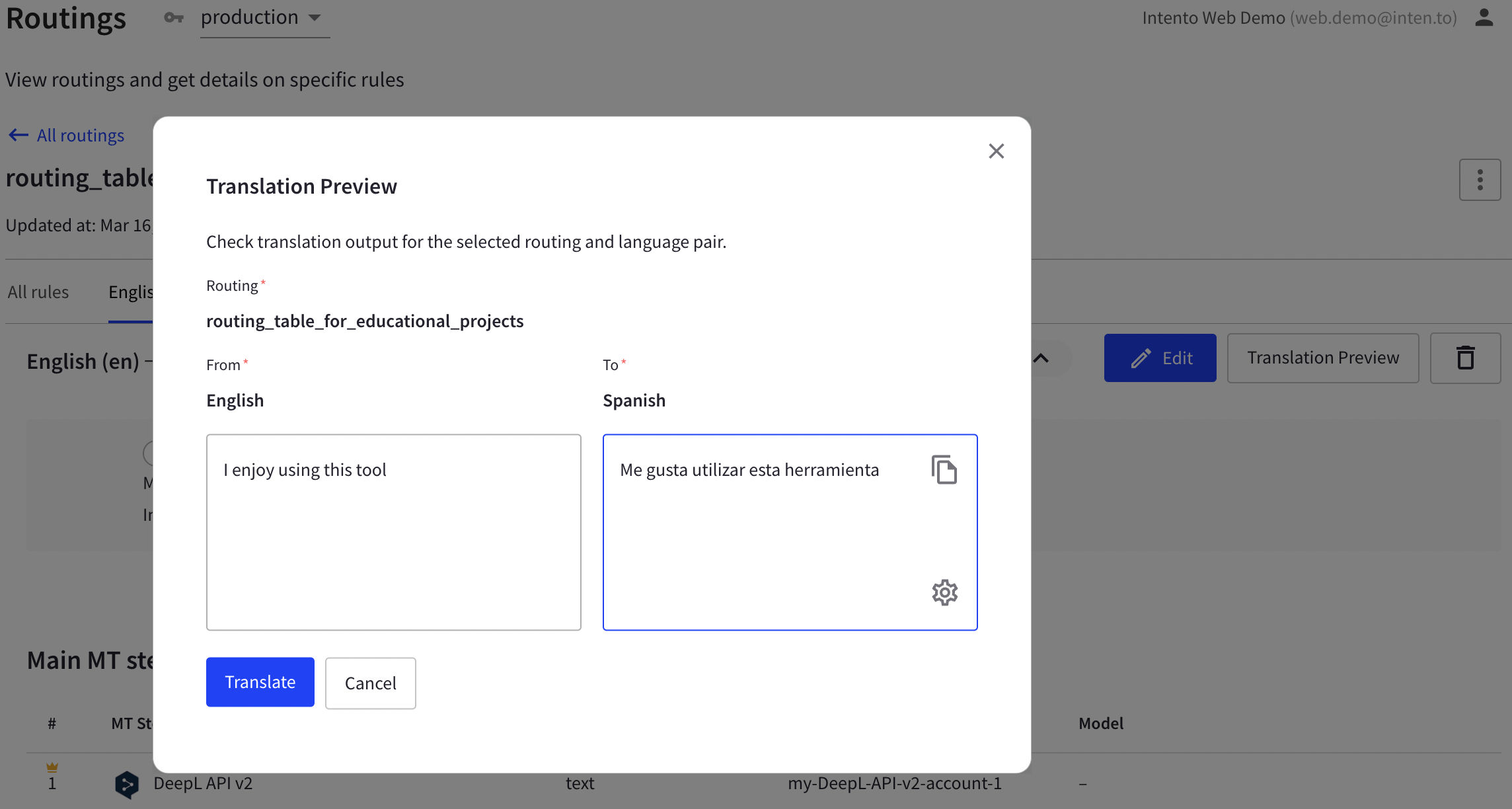Click my-DeepL-API-v2-account-1 cell
Viewport: 1512px width, 809px height.
click(894, 783)
